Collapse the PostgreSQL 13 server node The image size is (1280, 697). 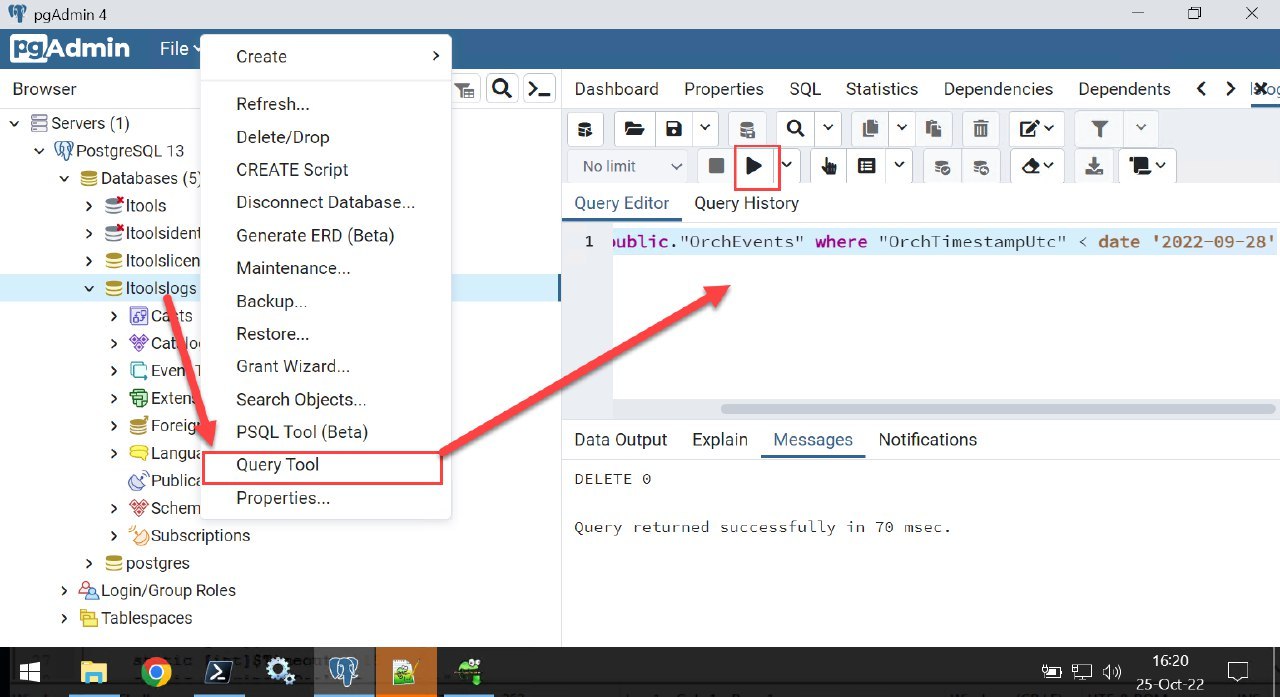pos(39,151)
